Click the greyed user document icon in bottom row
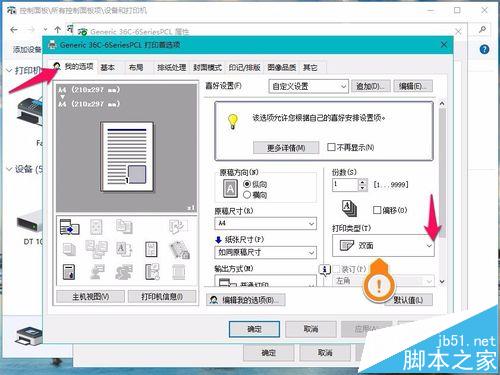The height and width of the screenshot is (375, 500). click(97, 272)
